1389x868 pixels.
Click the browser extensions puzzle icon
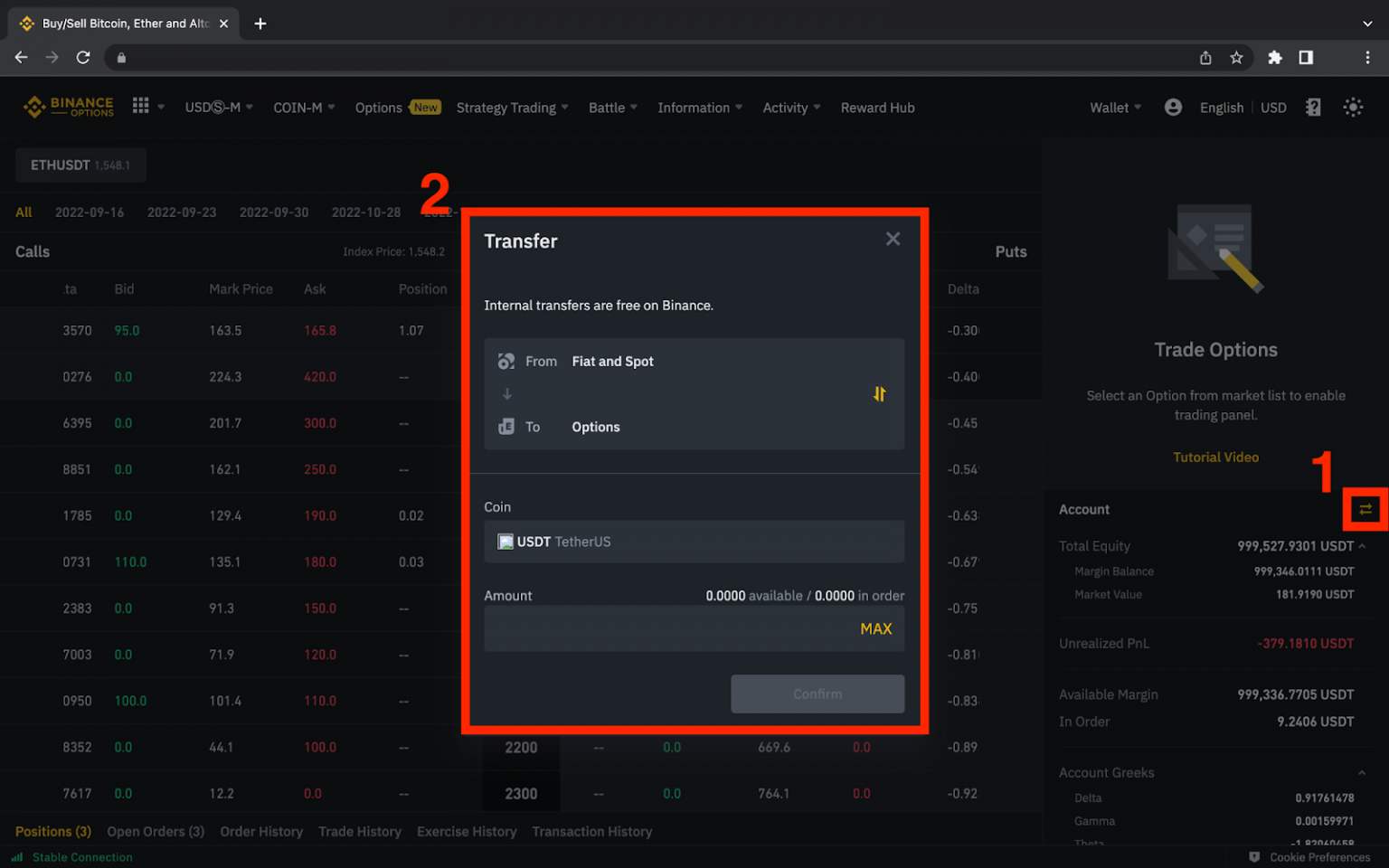1274,57
